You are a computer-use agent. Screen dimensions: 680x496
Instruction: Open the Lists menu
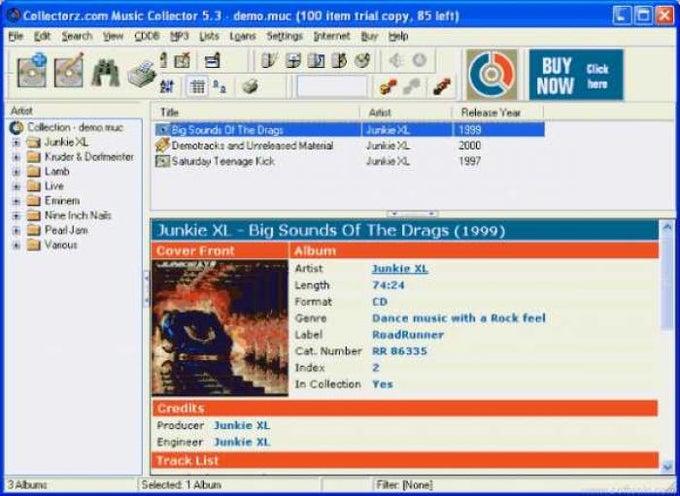[x=209, y=36]
